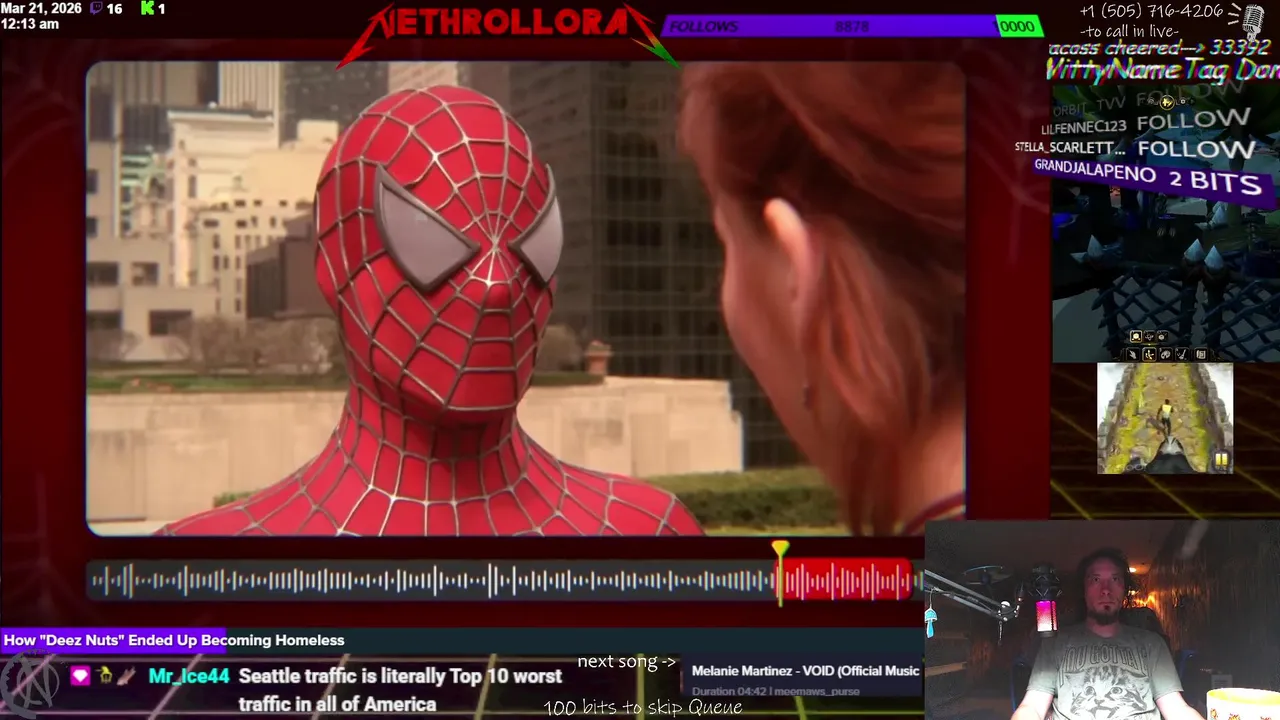Click the Deez Nuts video title
The width and height of the screenshot is (1280, 720).
pos(174,640)
